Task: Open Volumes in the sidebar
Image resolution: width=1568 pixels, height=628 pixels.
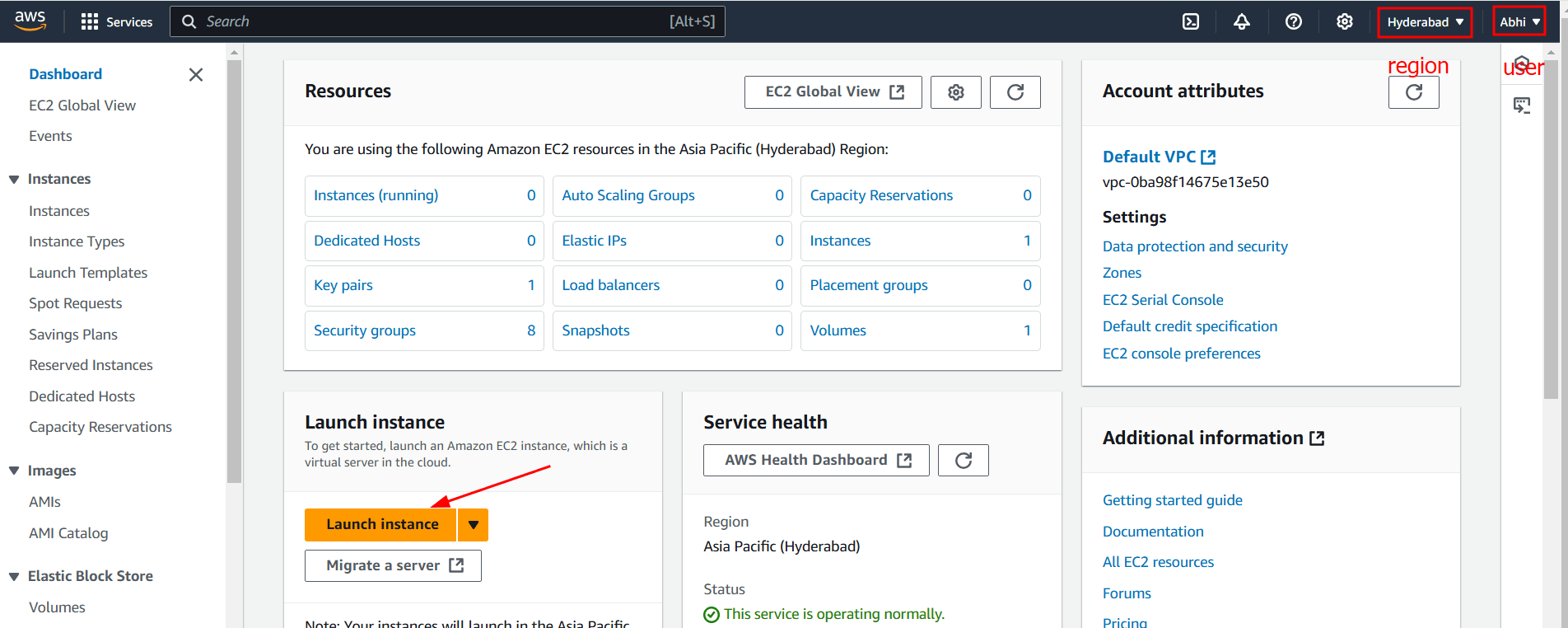Action: pos(57,607)
